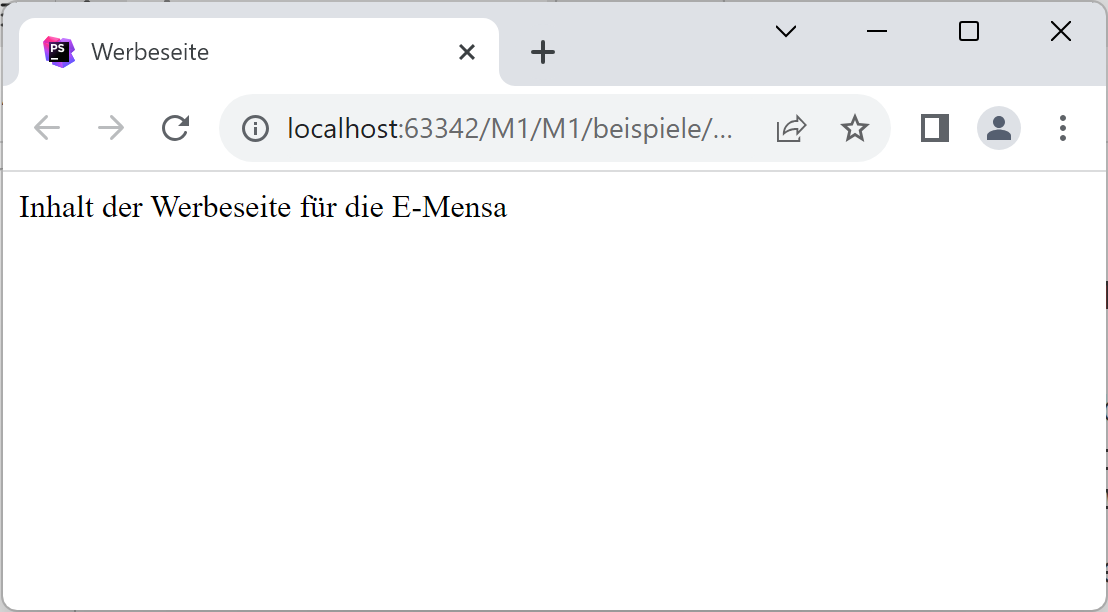Close the Werbeseite tab
1108x612 pixels.
click(466, 52)
